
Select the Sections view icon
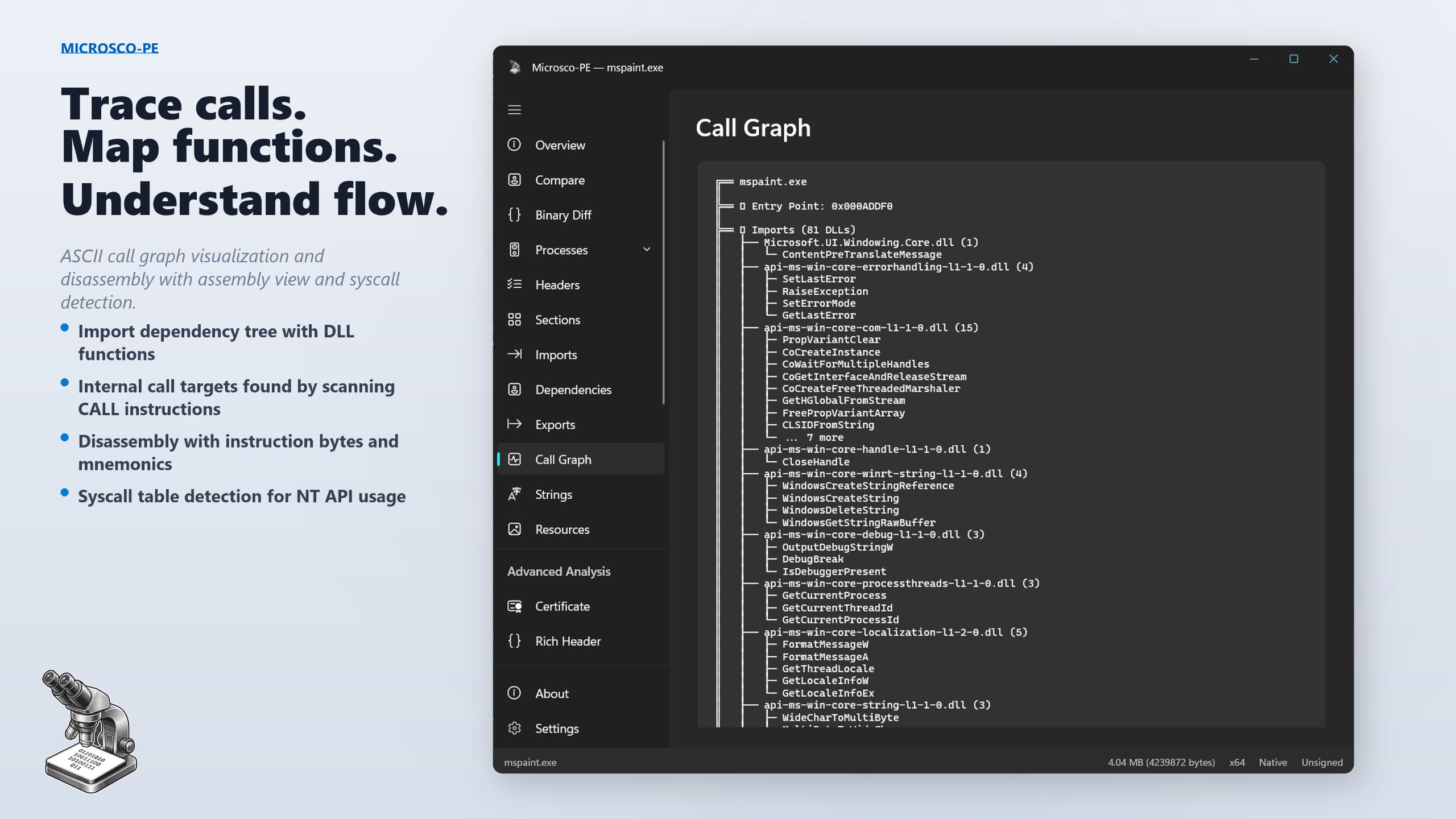[515, 320]
